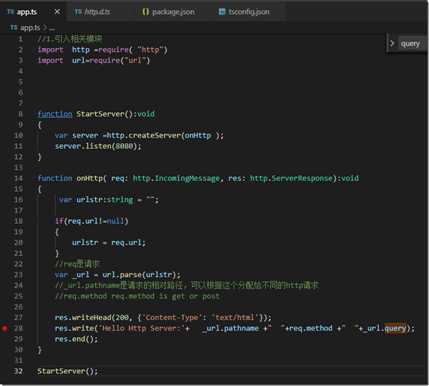This screenshot has height=386, width=429.
Task: Click the if(req.url!=null) statement
Action: [92, 221]
